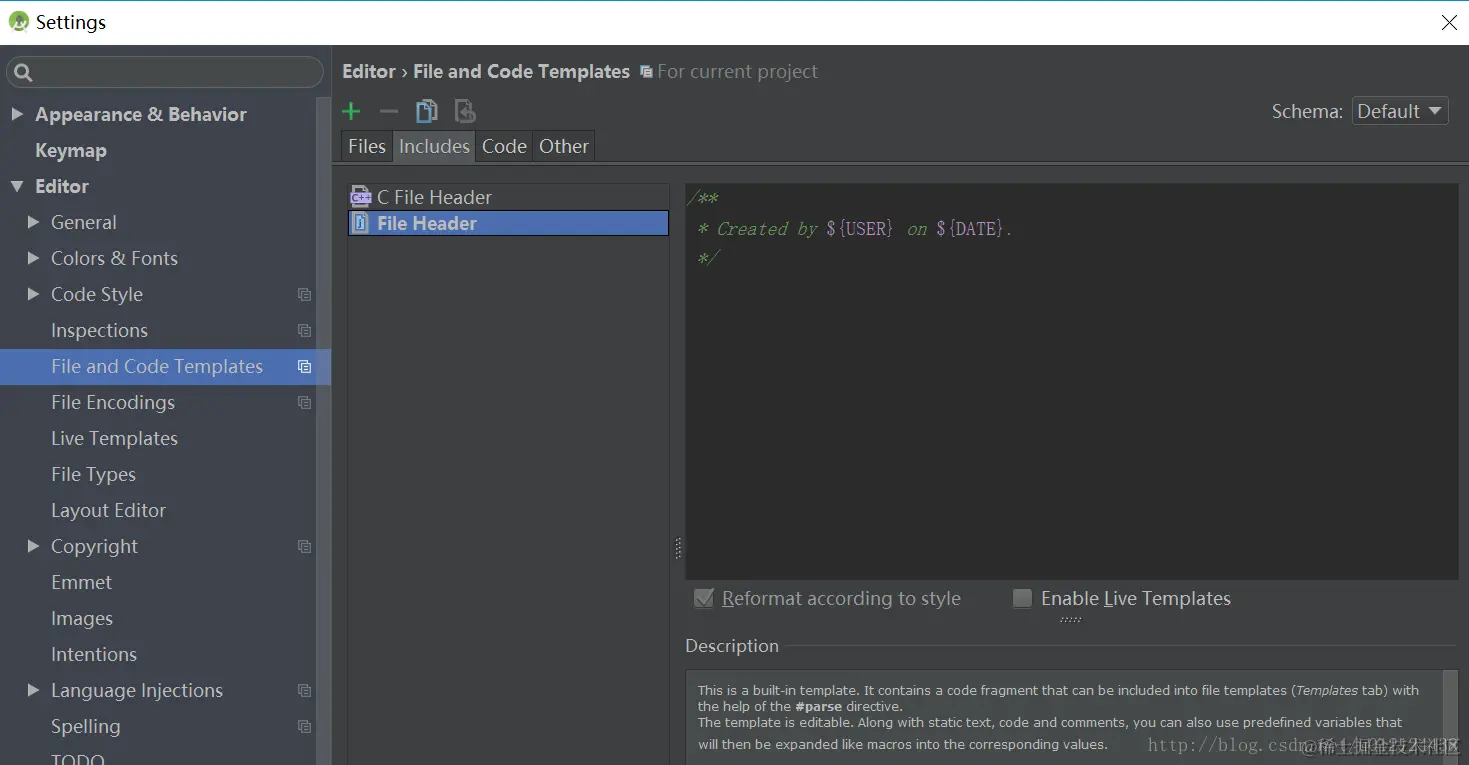Viewport: 1469px width, 765px height.
Task: Click the Copy Template icon
Action: tap(427, 111)
